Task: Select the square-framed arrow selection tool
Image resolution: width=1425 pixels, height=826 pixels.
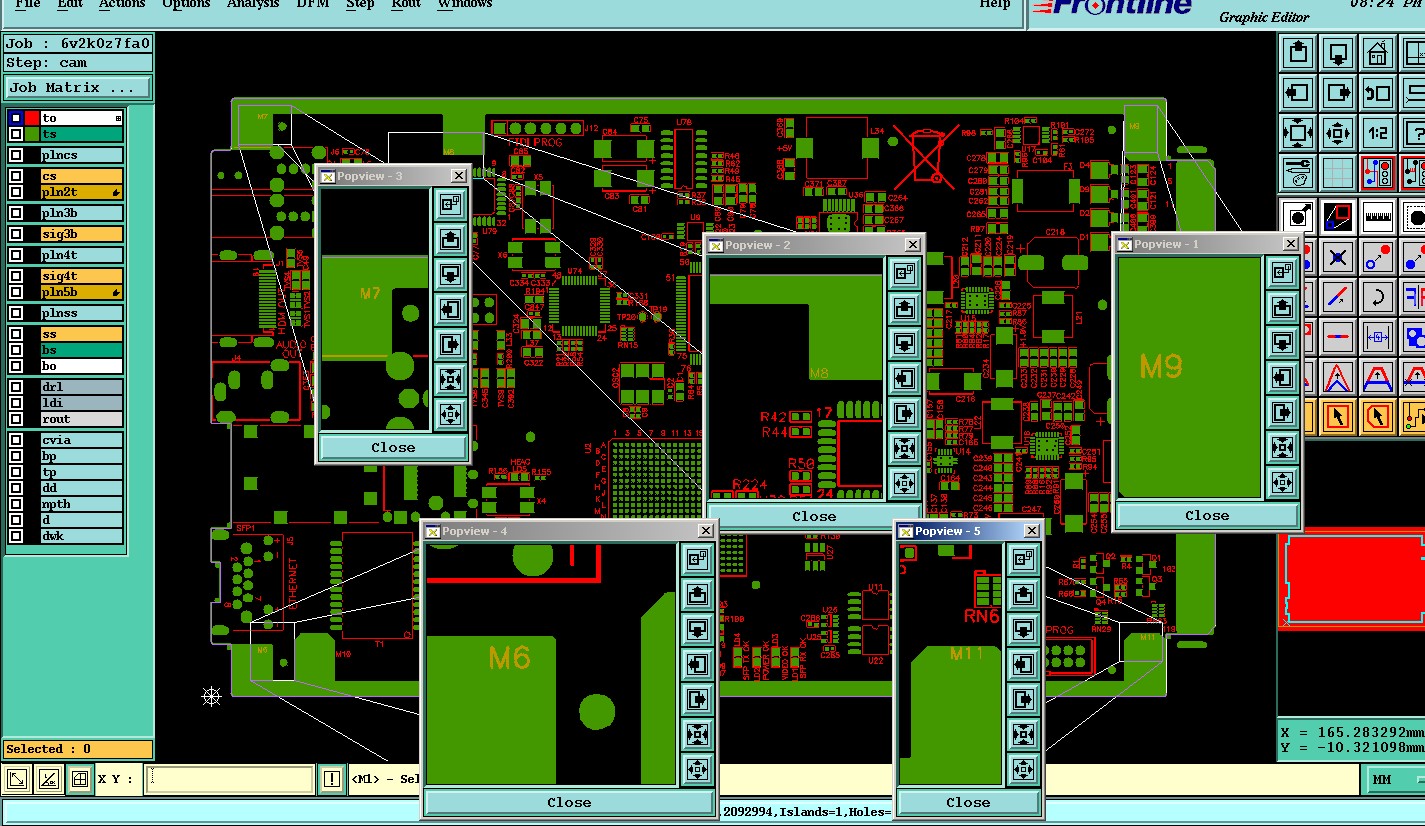Action: click(1338, 416)
